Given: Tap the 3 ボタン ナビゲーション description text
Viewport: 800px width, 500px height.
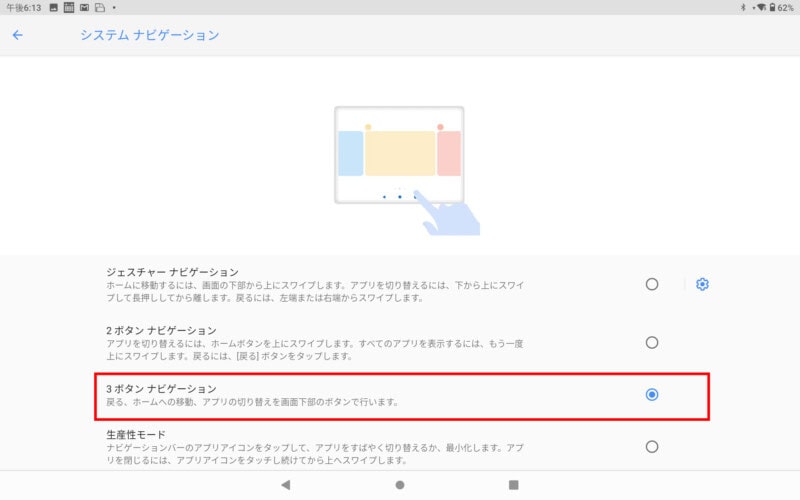Looking at the screenshot, I should 252,402.
